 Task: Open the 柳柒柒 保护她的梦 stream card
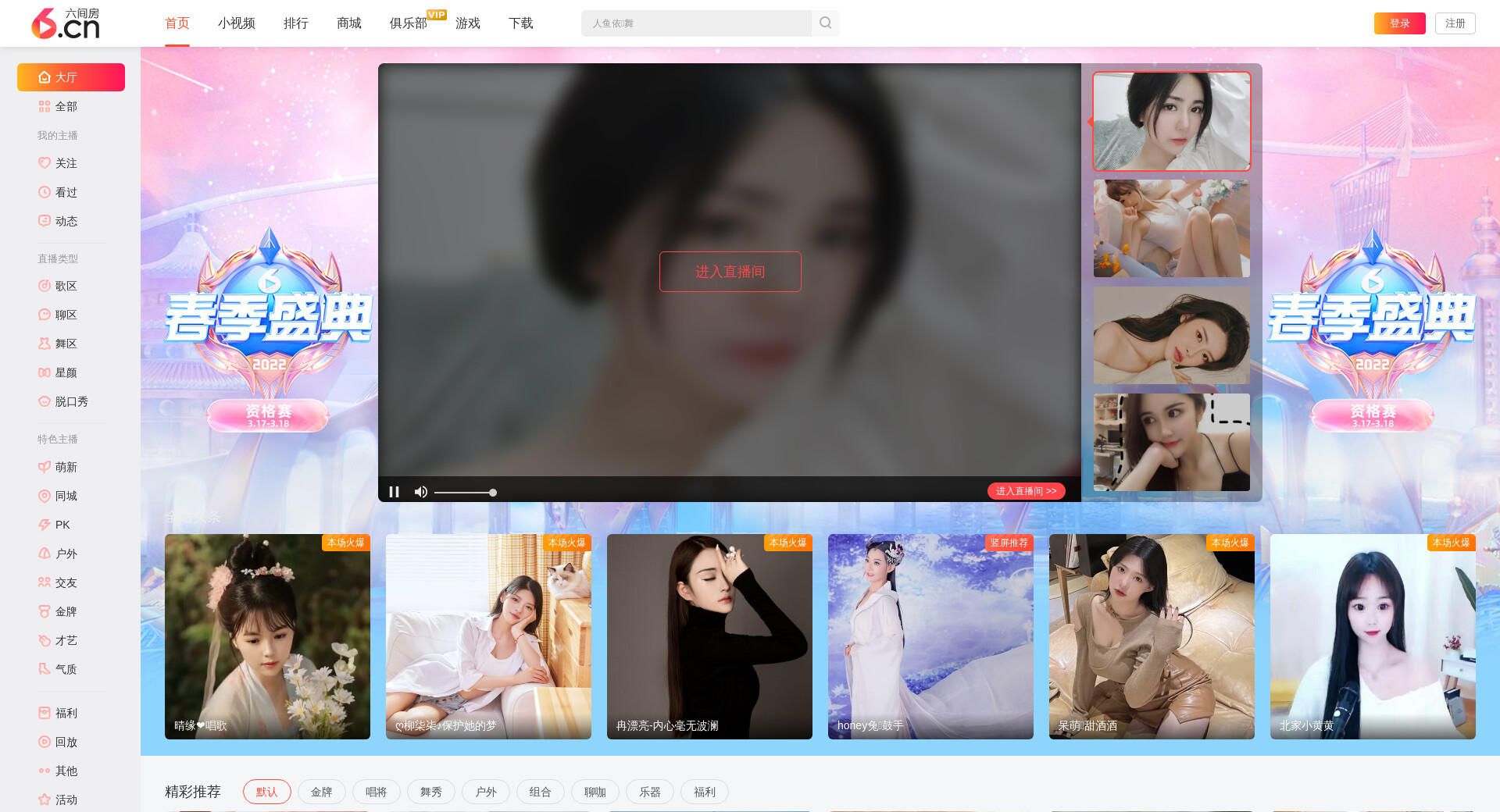pyautogui.click(x=488, y=636)
